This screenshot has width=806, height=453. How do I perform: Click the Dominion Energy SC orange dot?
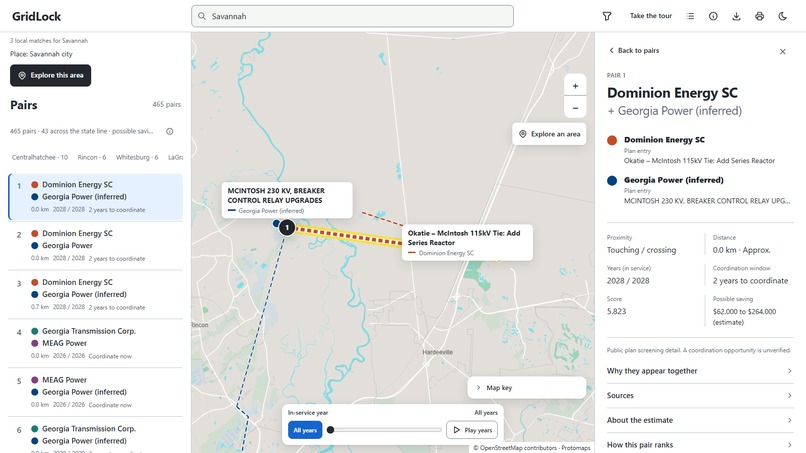click(x=612, y=140)
